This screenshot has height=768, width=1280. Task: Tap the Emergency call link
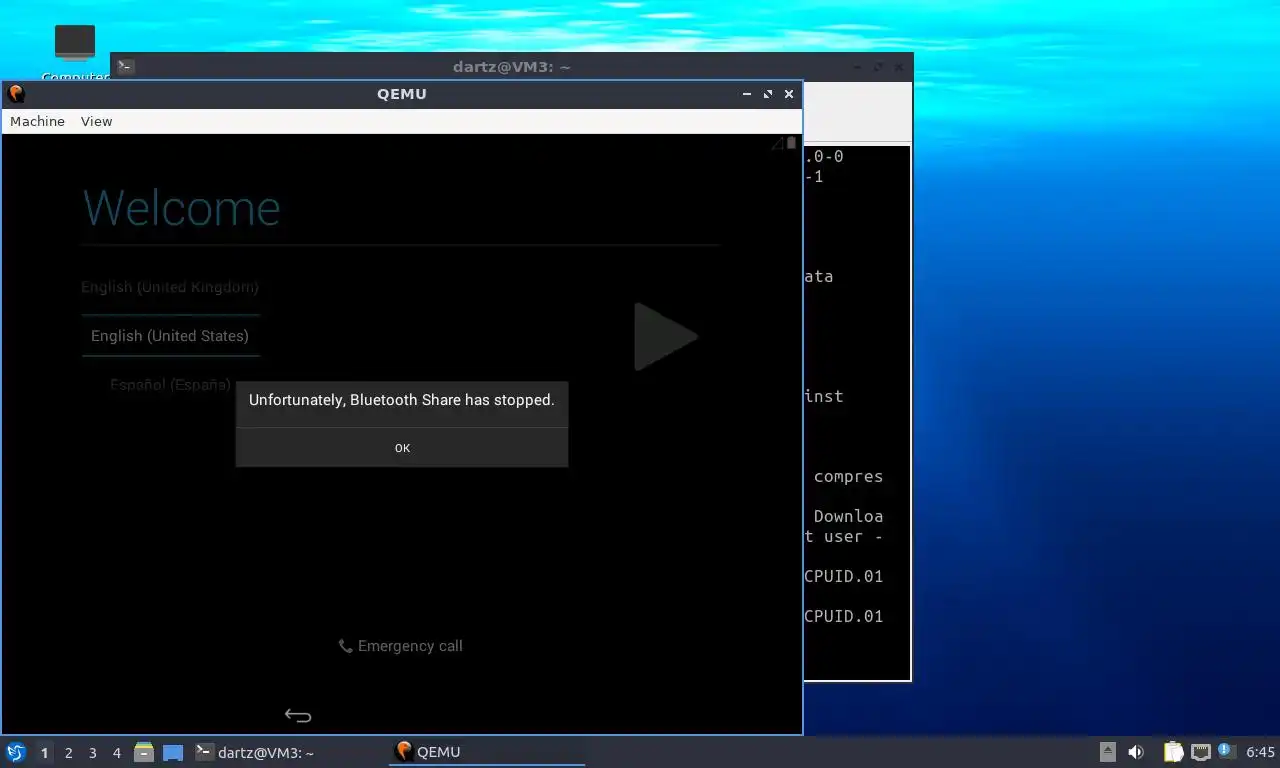click(x=400, y=646)
